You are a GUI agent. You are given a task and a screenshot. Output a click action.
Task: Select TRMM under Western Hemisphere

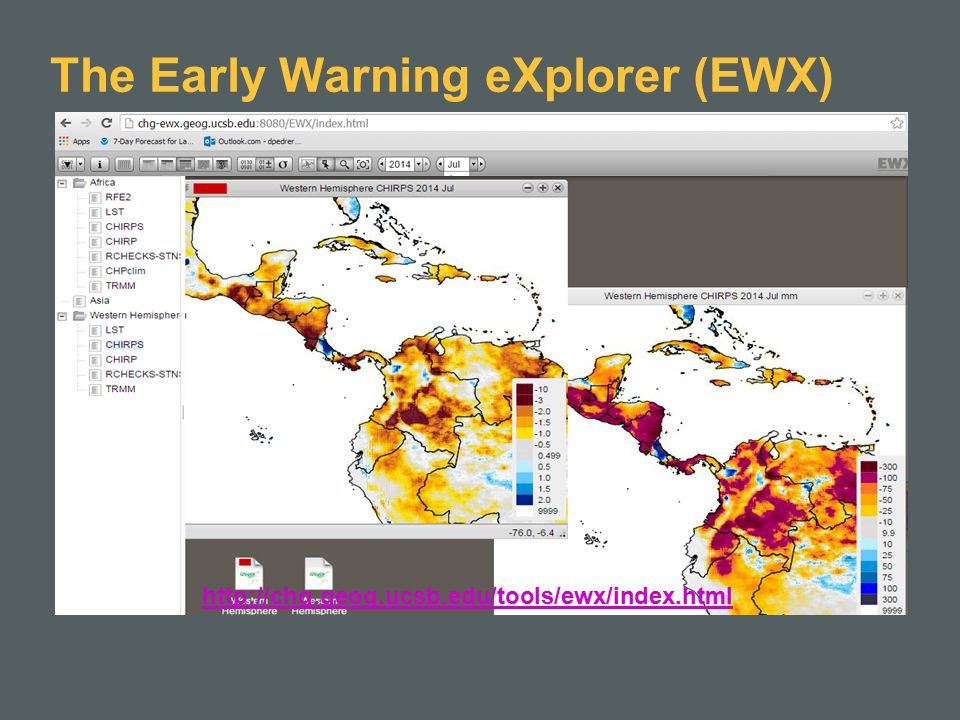[x=120, y=389]
